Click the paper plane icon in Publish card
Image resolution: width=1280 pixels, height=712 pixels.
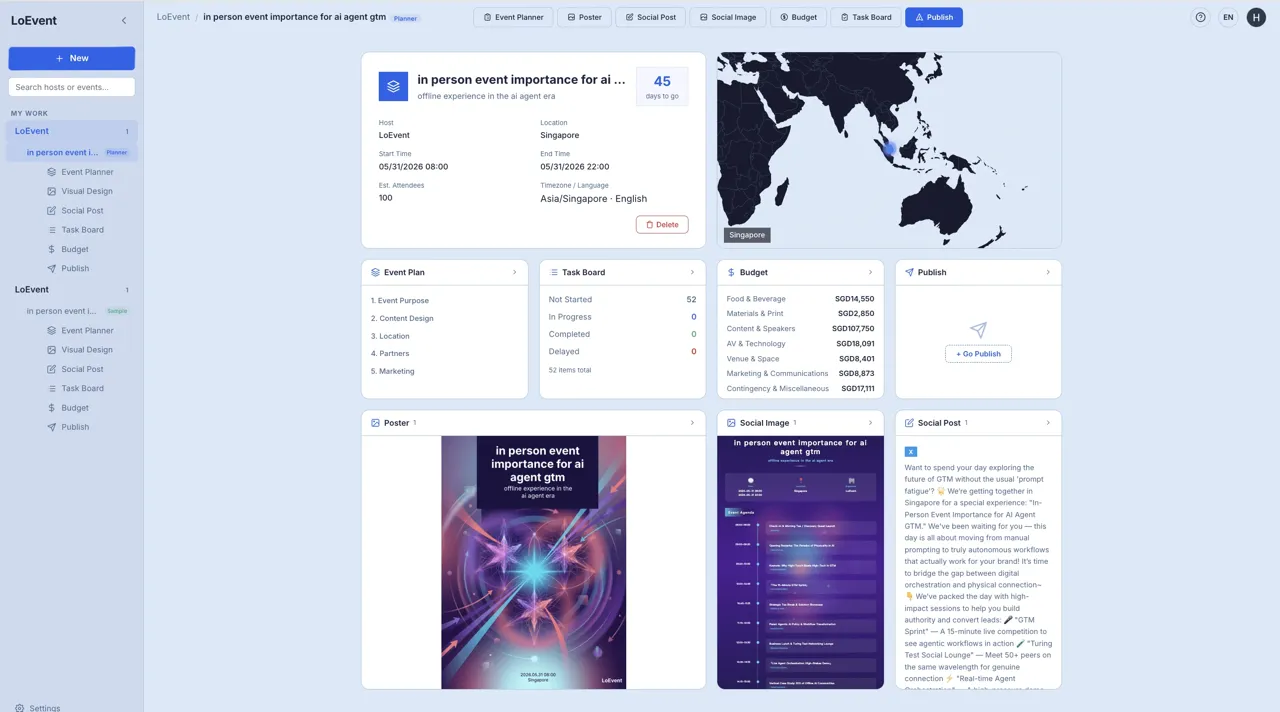(978, 330)
